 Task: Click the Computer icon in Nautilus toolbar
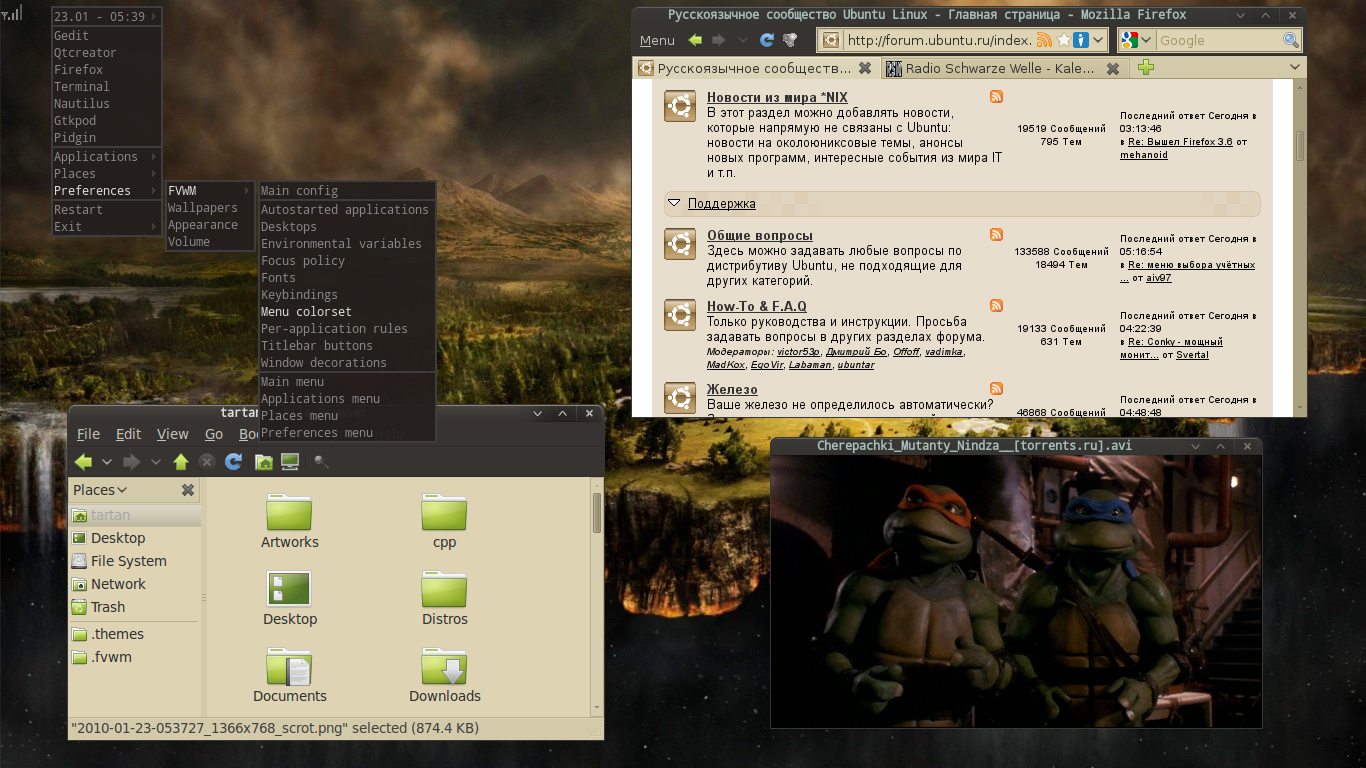point(291,461)
